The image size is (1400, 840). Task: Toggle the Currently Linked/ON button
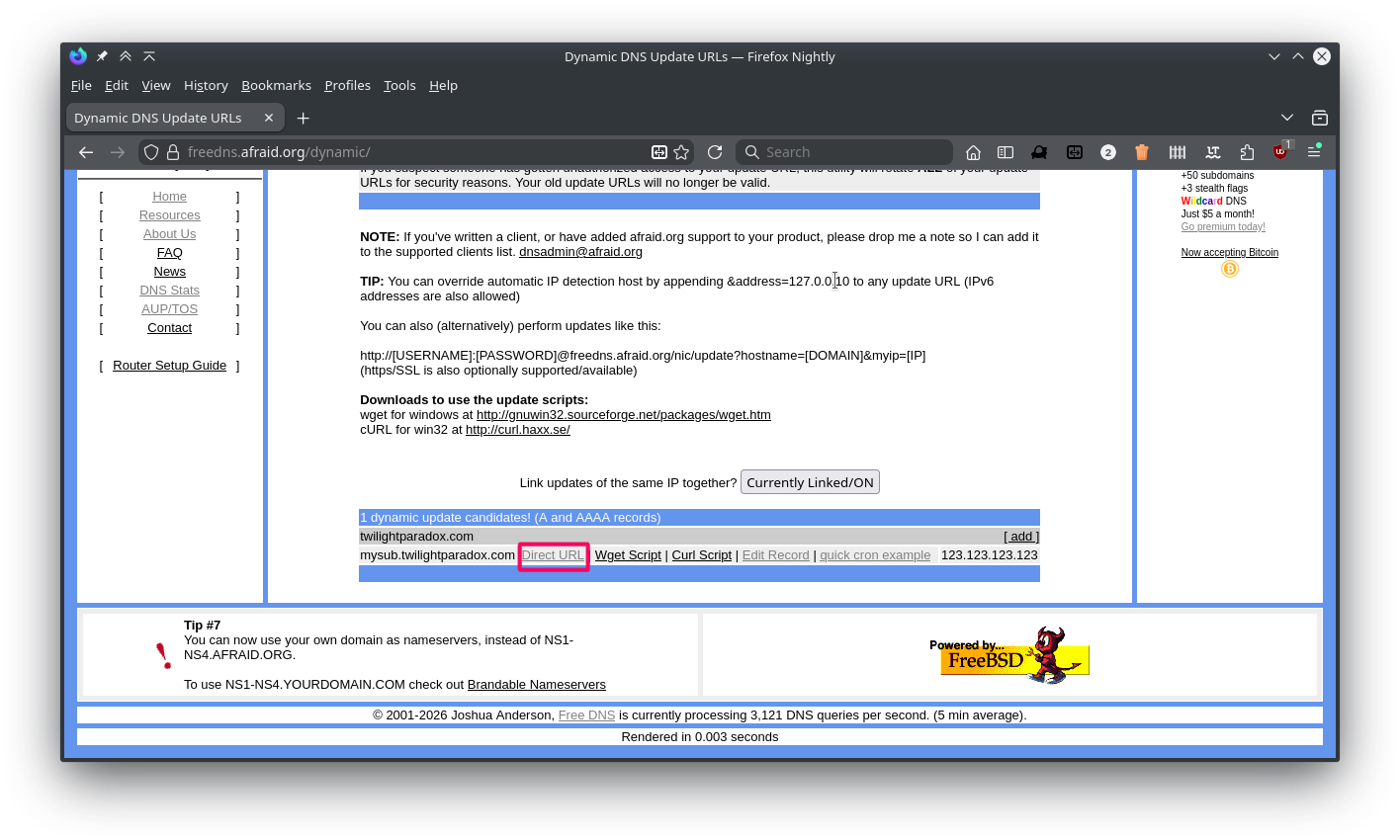point(810,482)
